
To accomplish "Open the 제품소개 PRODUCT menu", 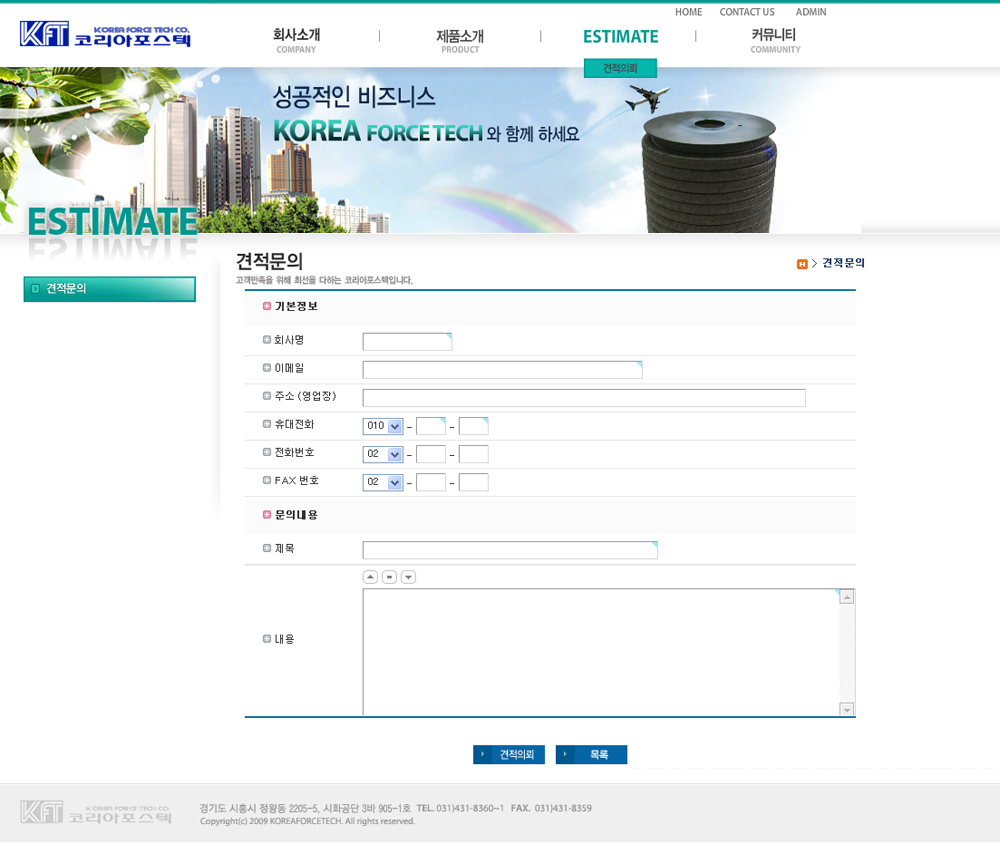I will [460, 40].
